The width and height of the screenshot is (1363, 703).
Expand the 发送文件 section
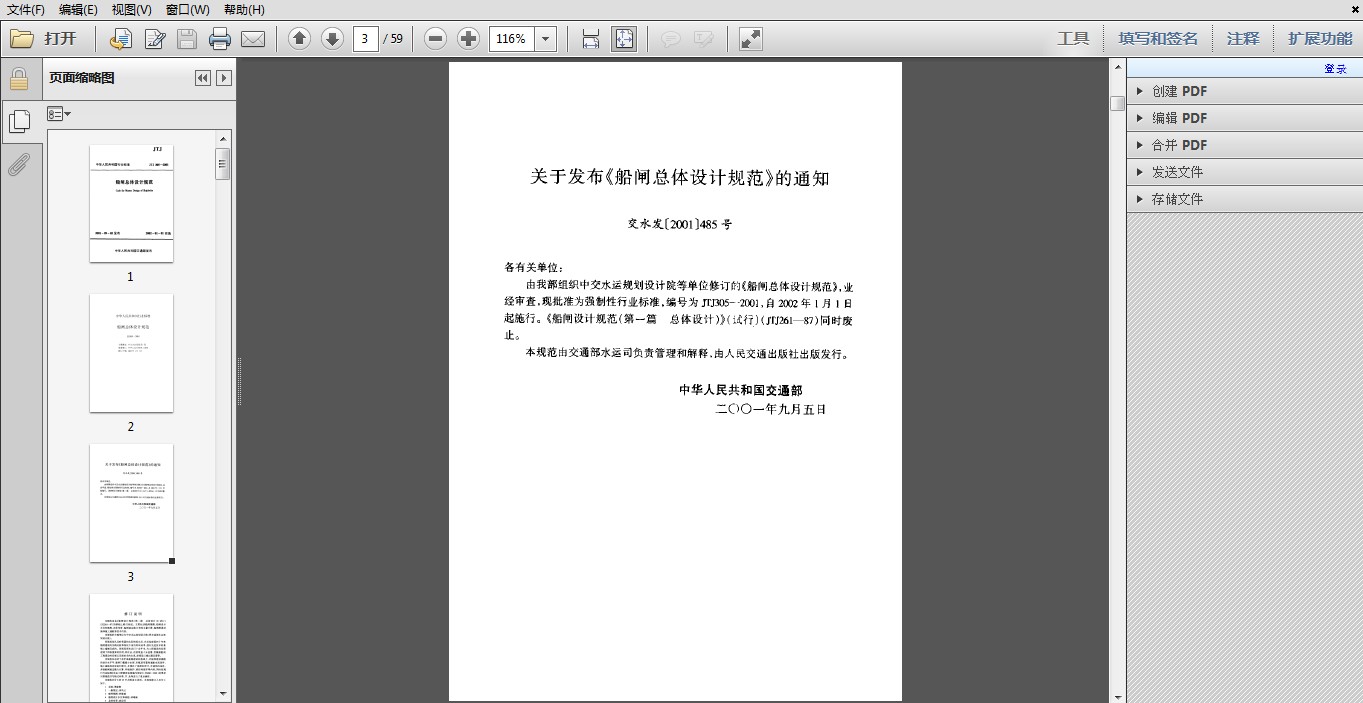(x=1244, y=172)
